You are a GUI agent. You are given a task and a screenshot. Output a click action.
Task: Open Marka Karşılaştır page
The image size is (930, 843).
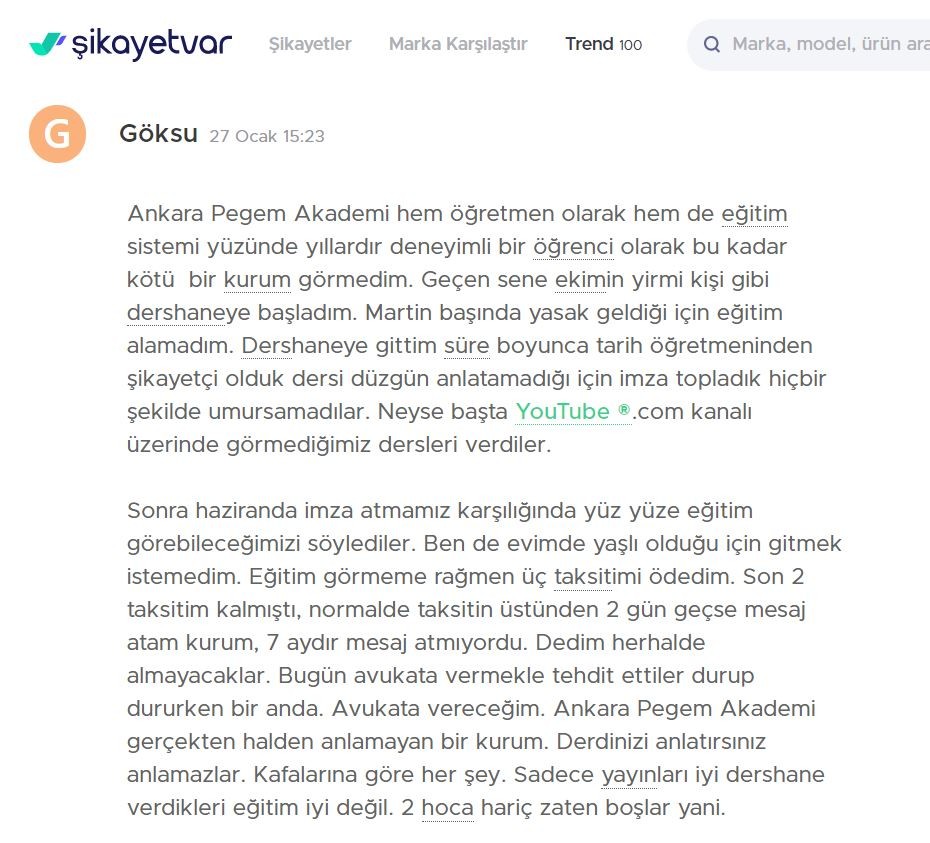458,44
